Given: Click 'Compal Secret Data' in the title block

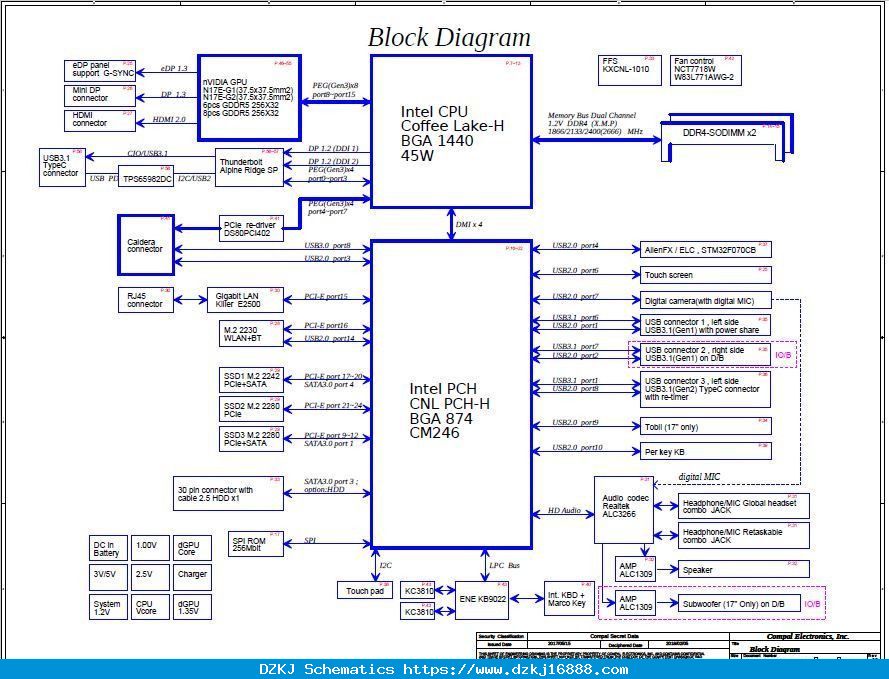Looking at the screenshot, I should point(614,636).
